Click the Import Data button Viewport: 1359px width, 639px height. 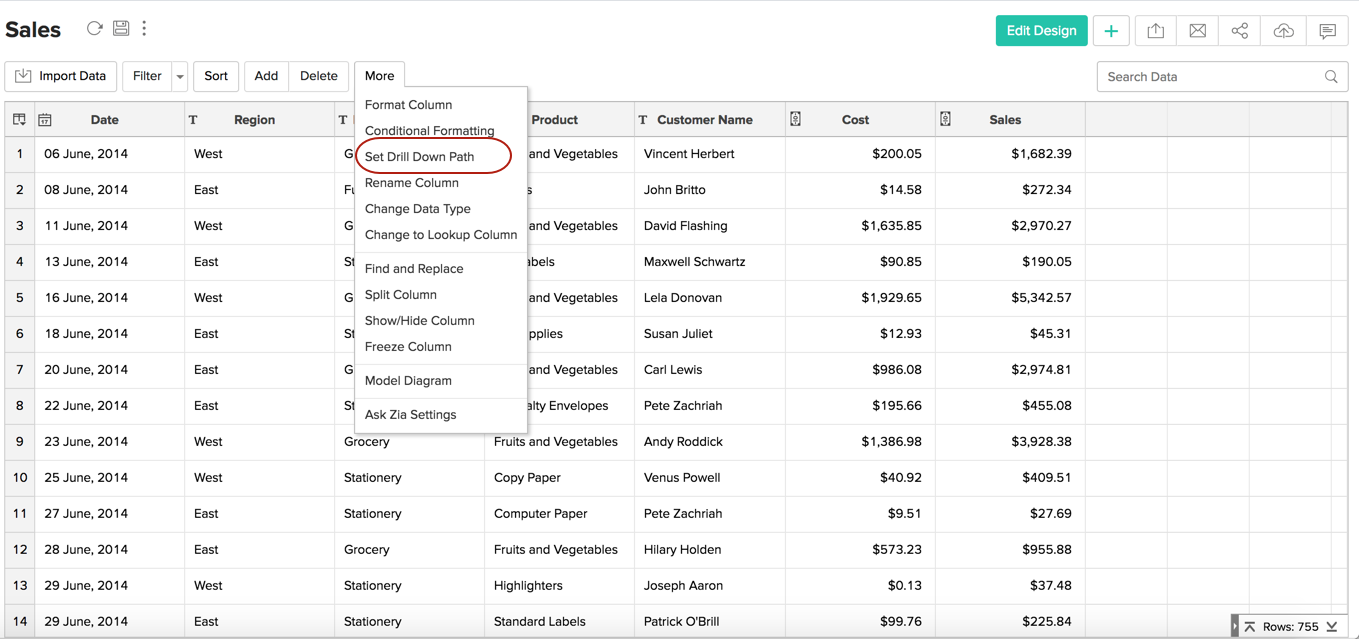(61, 76)
